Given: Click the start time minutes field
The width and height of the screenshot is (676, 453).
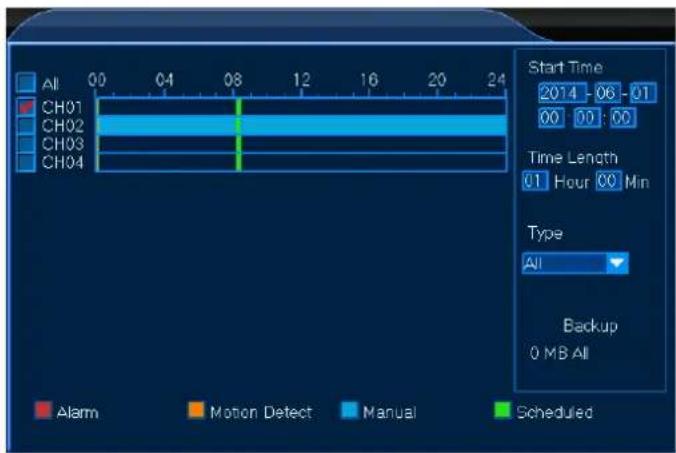Looking at the screenshot, I should tap(587, 118).
